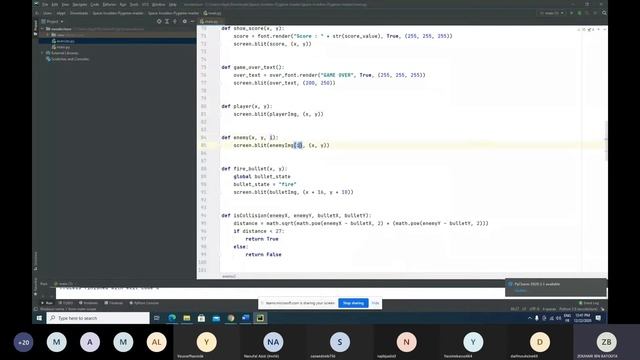Open the Run menu in the menu bar
This screenshot has height=360, width=640.
point(123,4)
